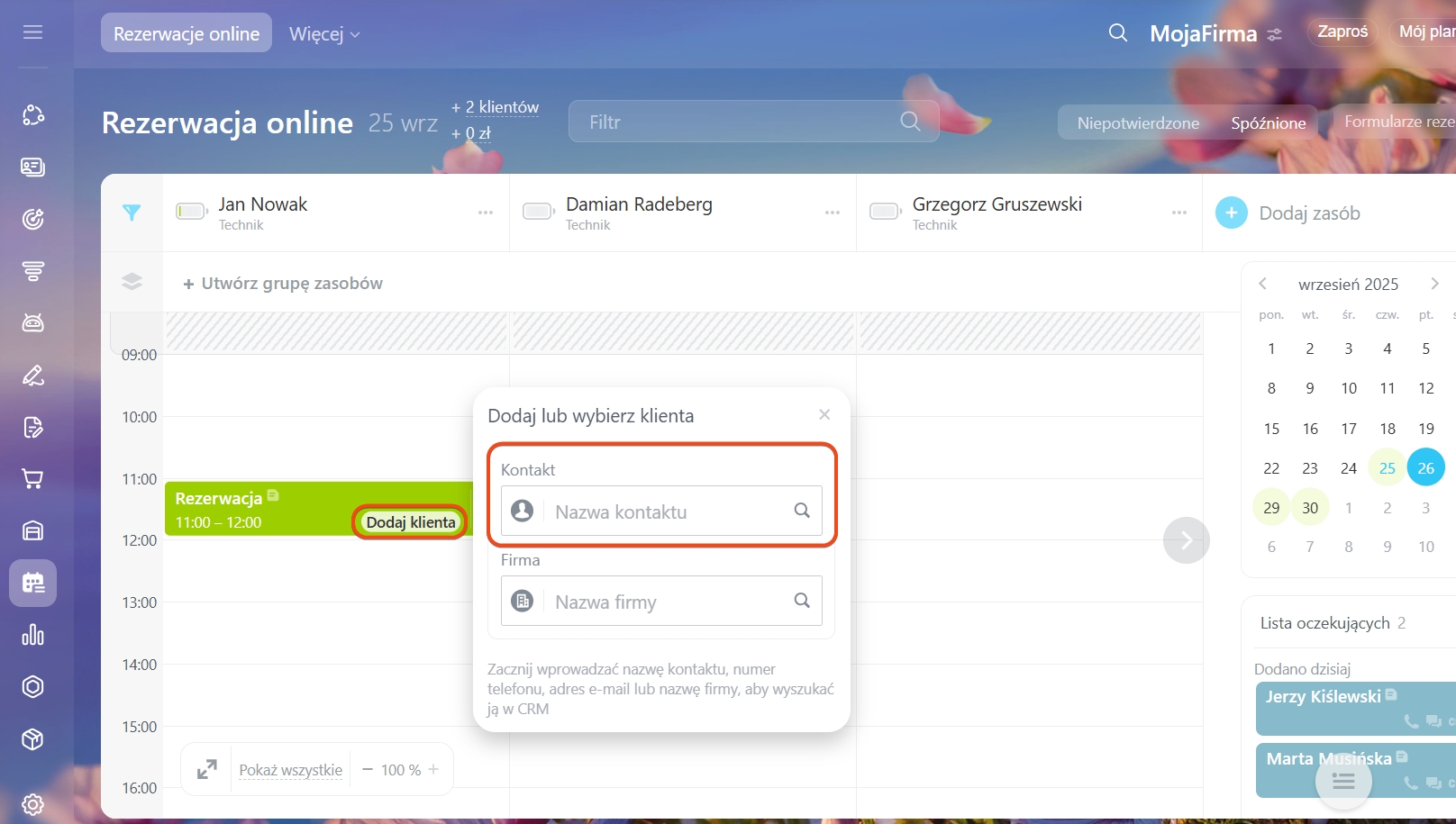The height and width of the screenshot is (824, 1456).
Task: Toggle Jan Nowak resource indicator
Action: (191, 212)
